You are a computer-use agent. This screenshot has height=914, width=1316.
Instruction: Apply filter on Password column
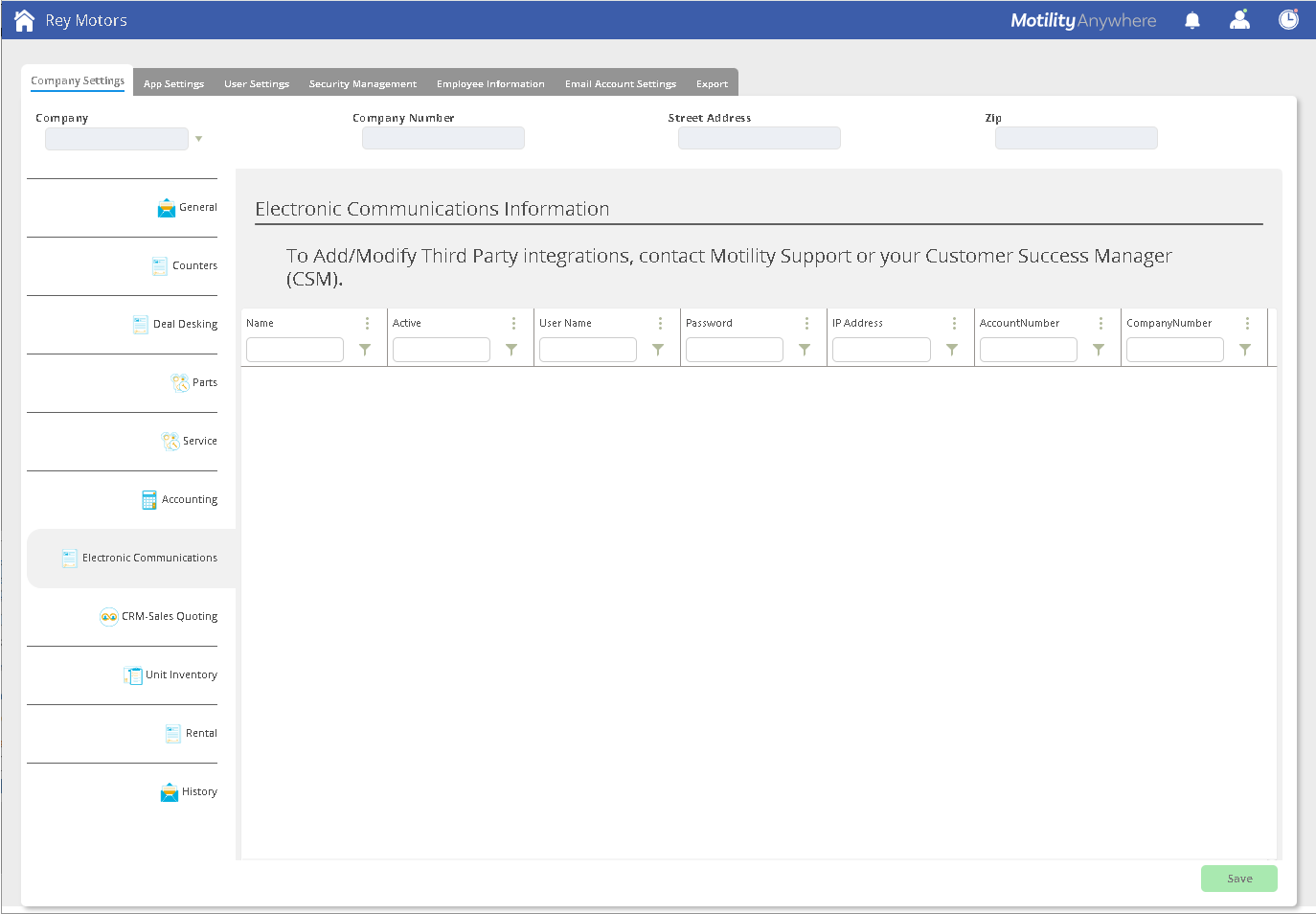[x=805, y=350]
